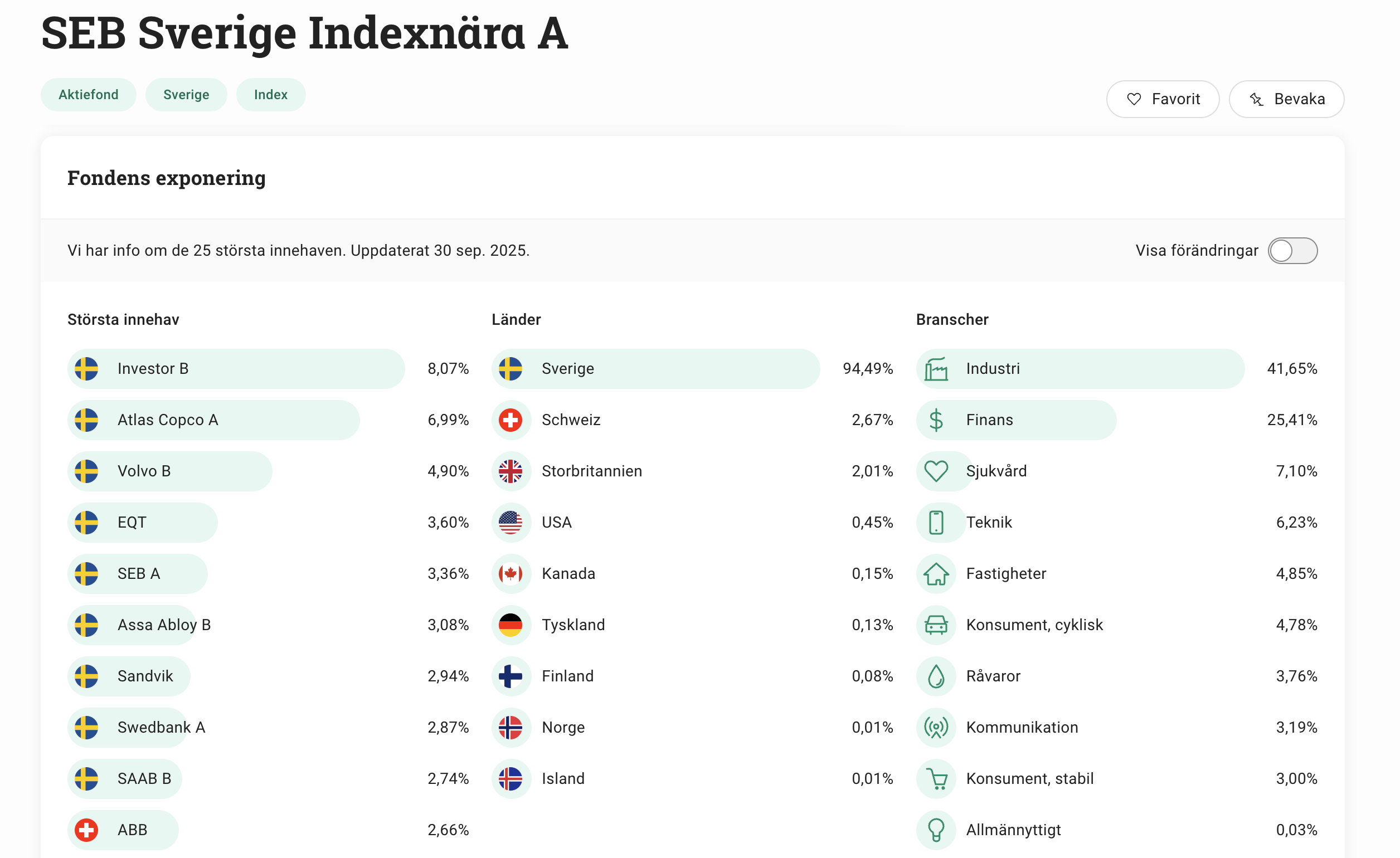Screen dimensions: 1400x858
Task: Select the Aktiefond category tag
Action: pos(88,95)
